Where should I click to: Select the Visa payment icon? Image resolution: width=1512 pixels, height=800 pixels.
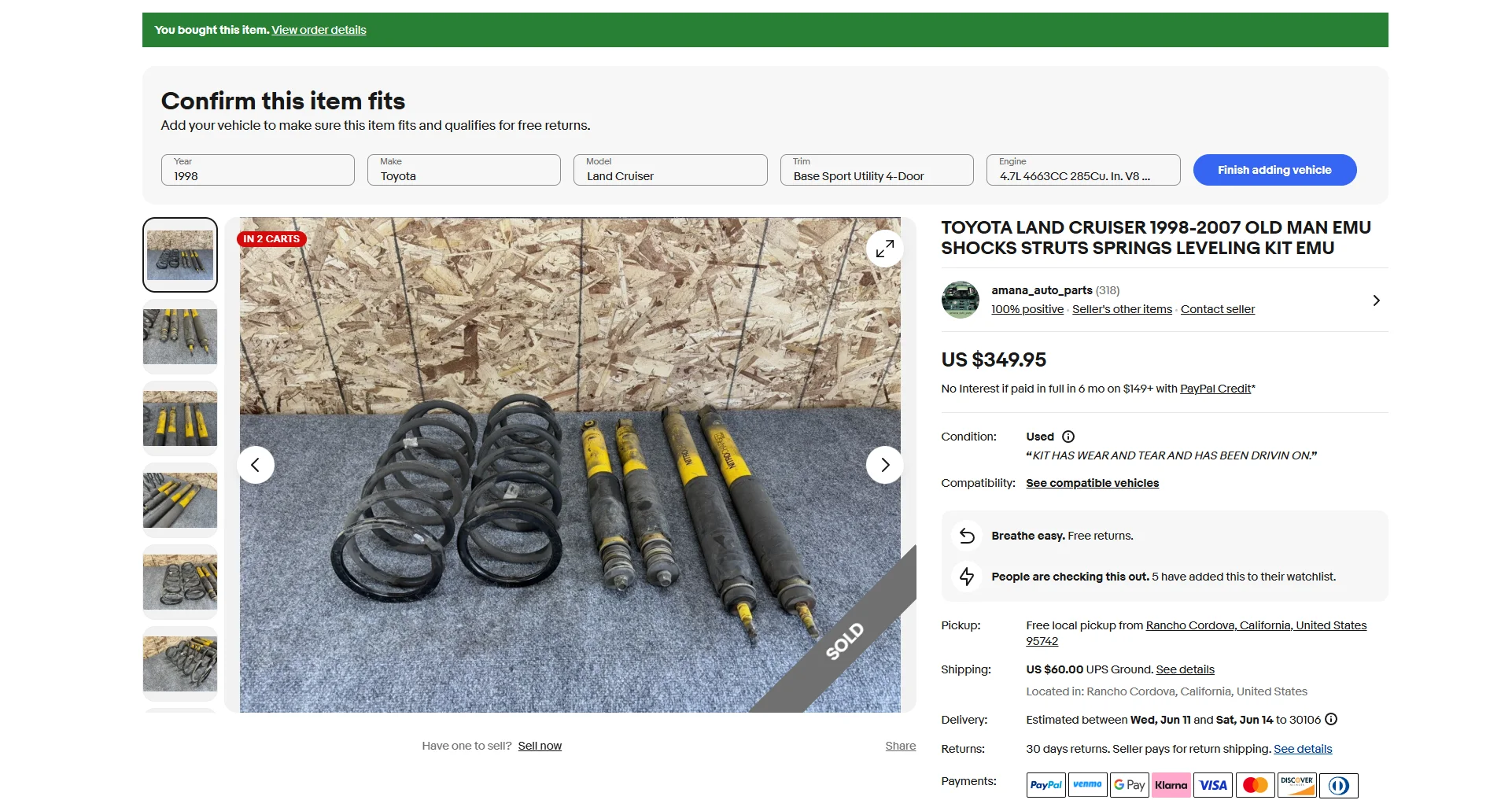click(x=1213, y=785)
